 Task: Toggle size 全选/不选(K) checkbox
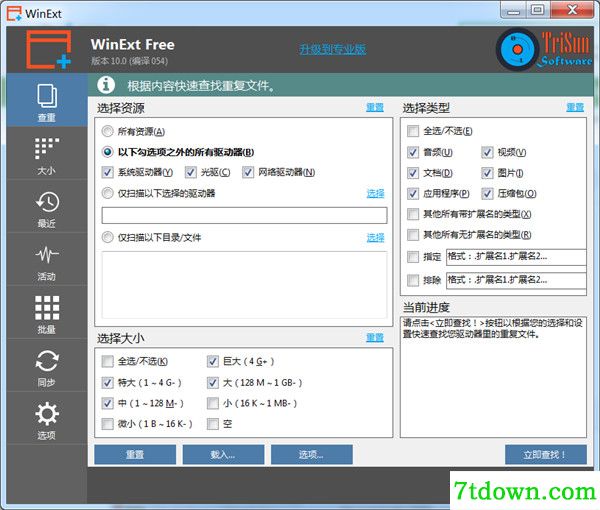coord(108,361)
